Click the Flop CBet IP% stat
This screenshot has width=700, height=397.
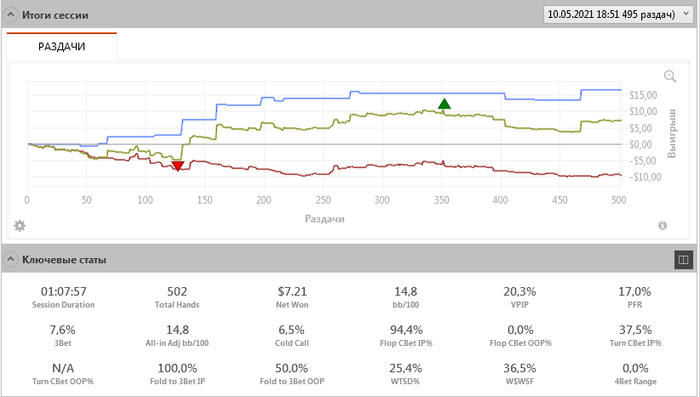click(406, 336)
